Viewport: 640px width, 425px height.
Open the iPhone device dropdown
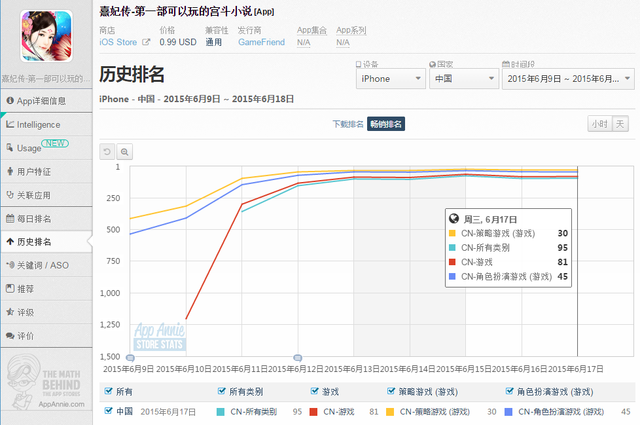click(x=390, y=78)
